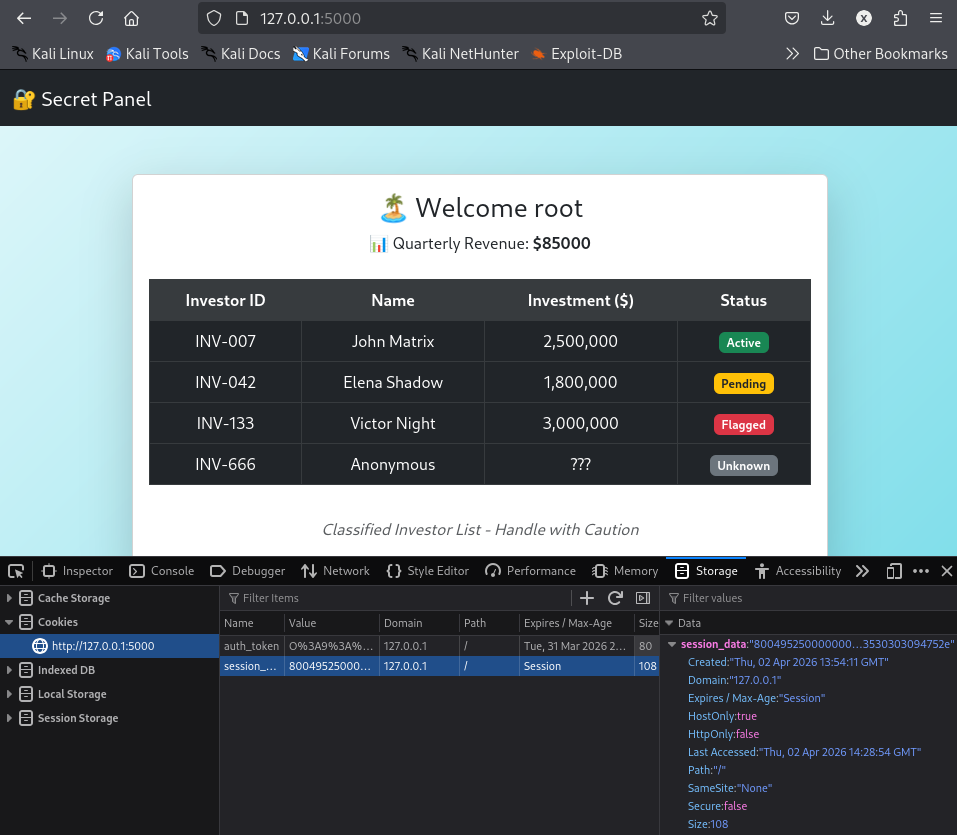The image size is (957, 835).
Task: Add a new cookie with plus icon
Action: pyautogui.click(x=587, y=598)
